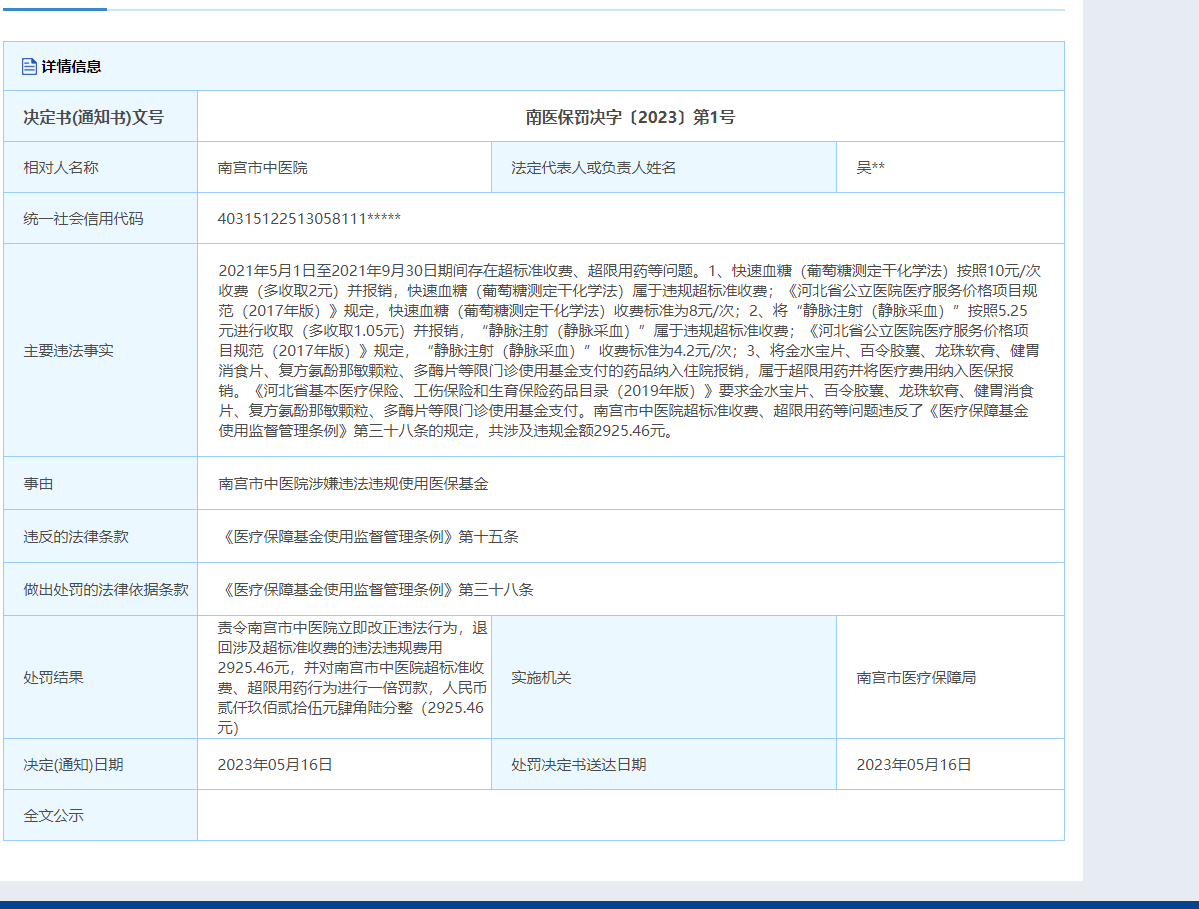Select credit code 40315122513058111*****

coord(309,219)
